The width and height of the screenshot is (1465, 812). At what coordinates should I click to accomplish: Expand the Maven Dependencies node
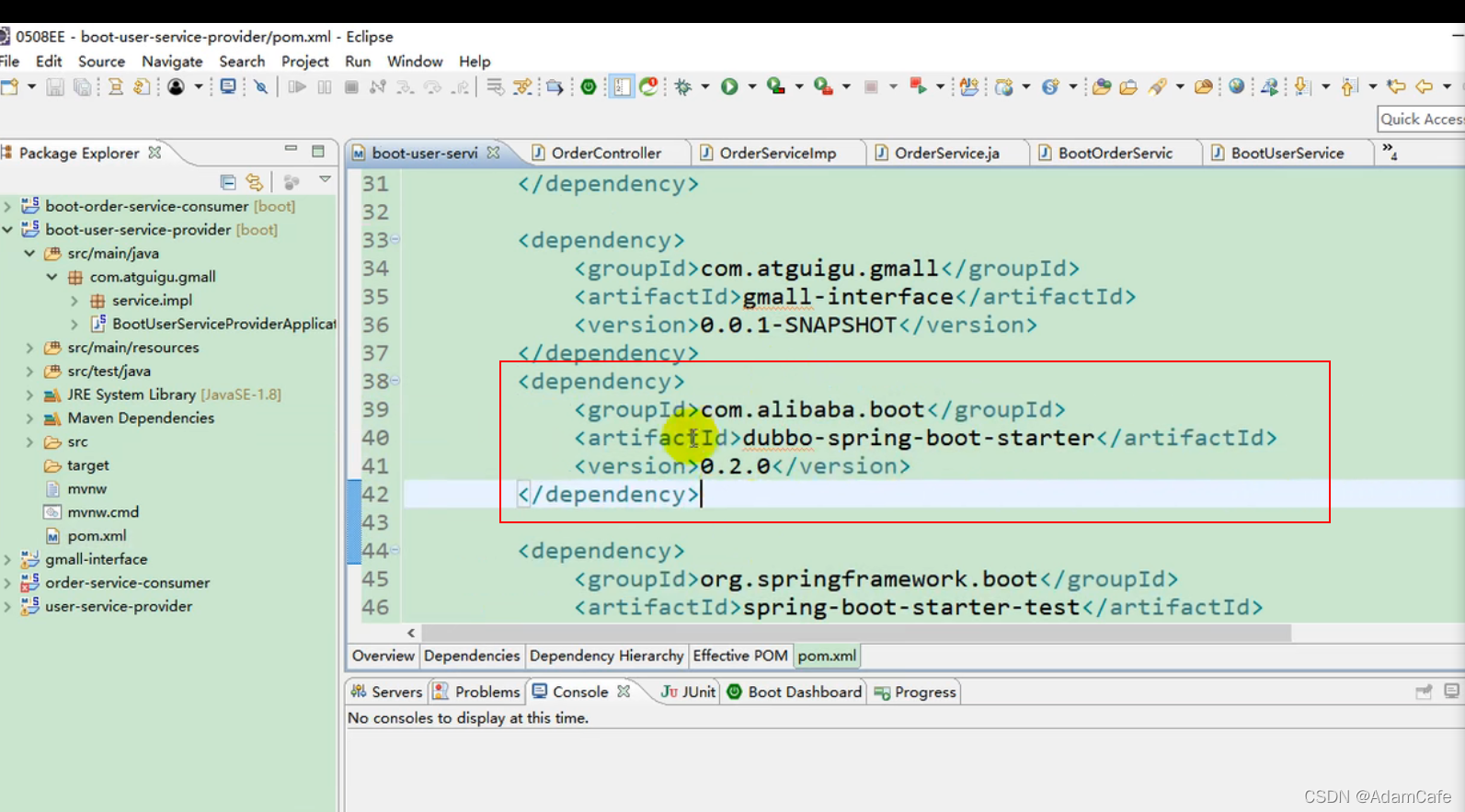coord(29,418)
